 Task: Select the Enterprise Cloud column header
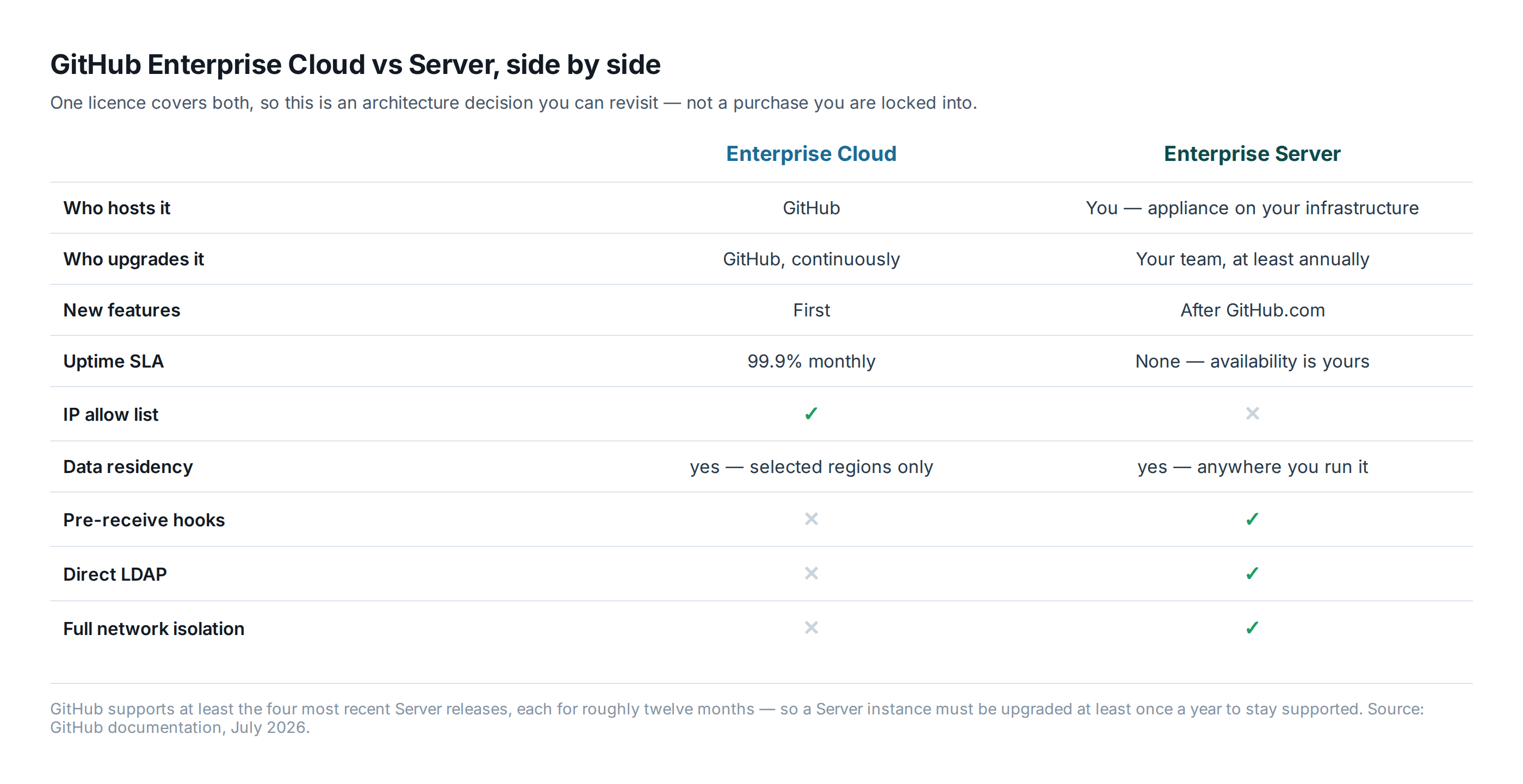(811, 154)
